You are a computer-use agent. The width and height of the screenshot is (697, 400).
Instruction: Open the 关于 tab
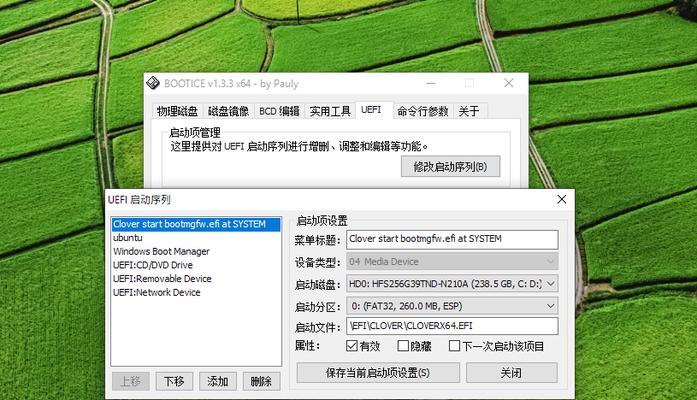[469, 111]
